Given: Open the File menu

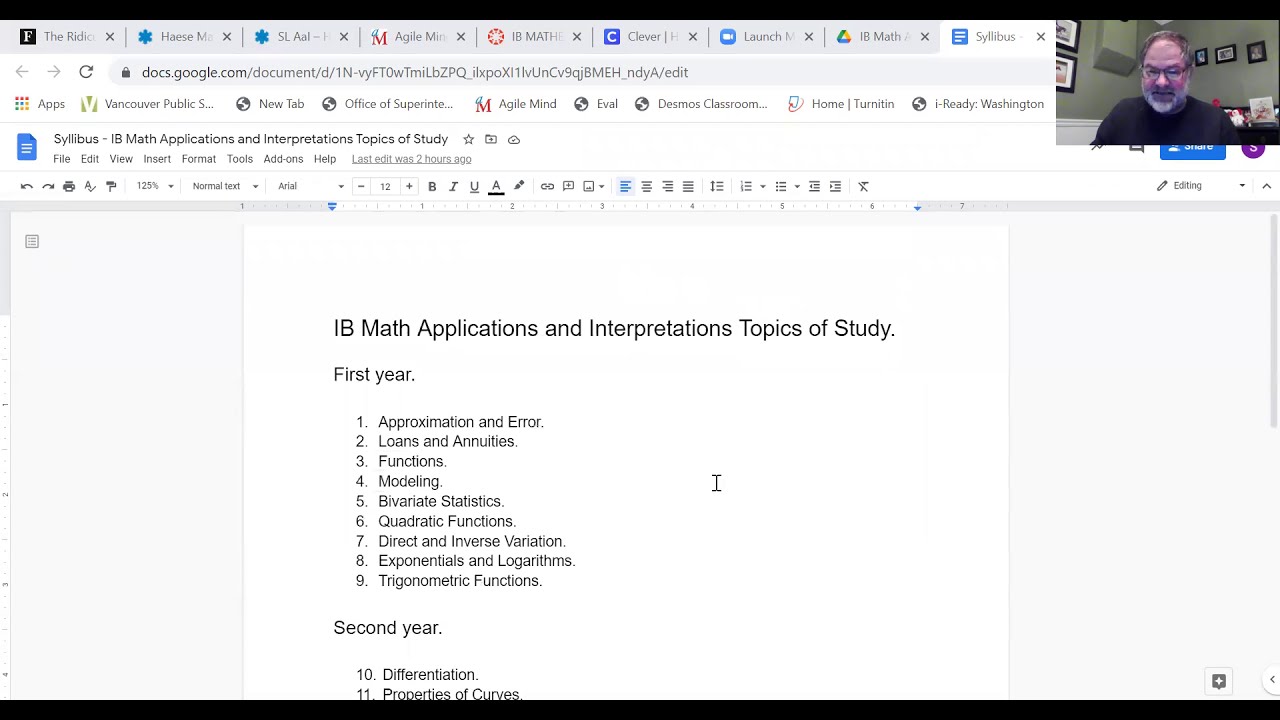Looking at the screenshot, I should click(61, 159).
